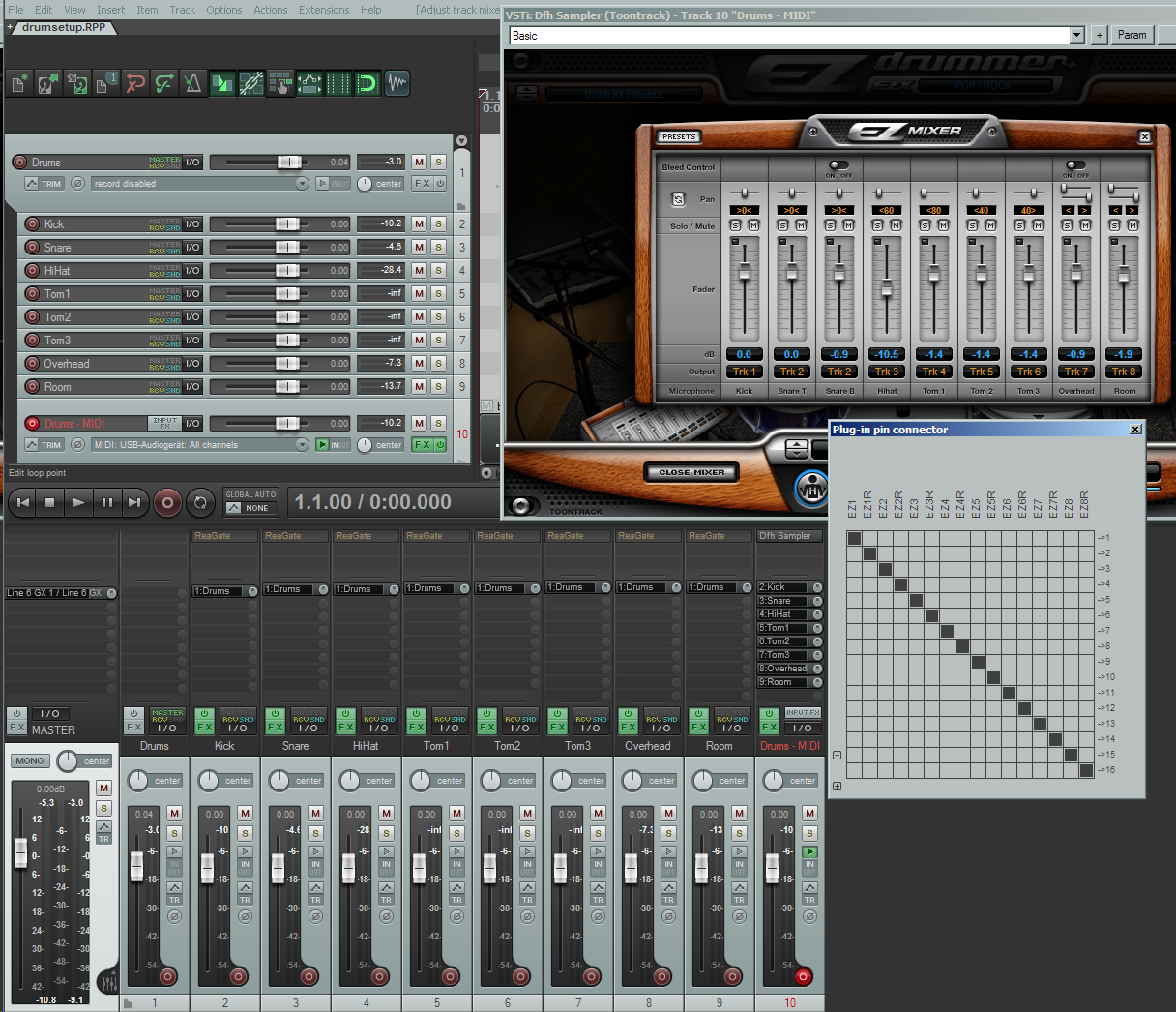1176x1012 pixels.
Task: Collapse the minus box in pin connector
Action: (837, 755)
